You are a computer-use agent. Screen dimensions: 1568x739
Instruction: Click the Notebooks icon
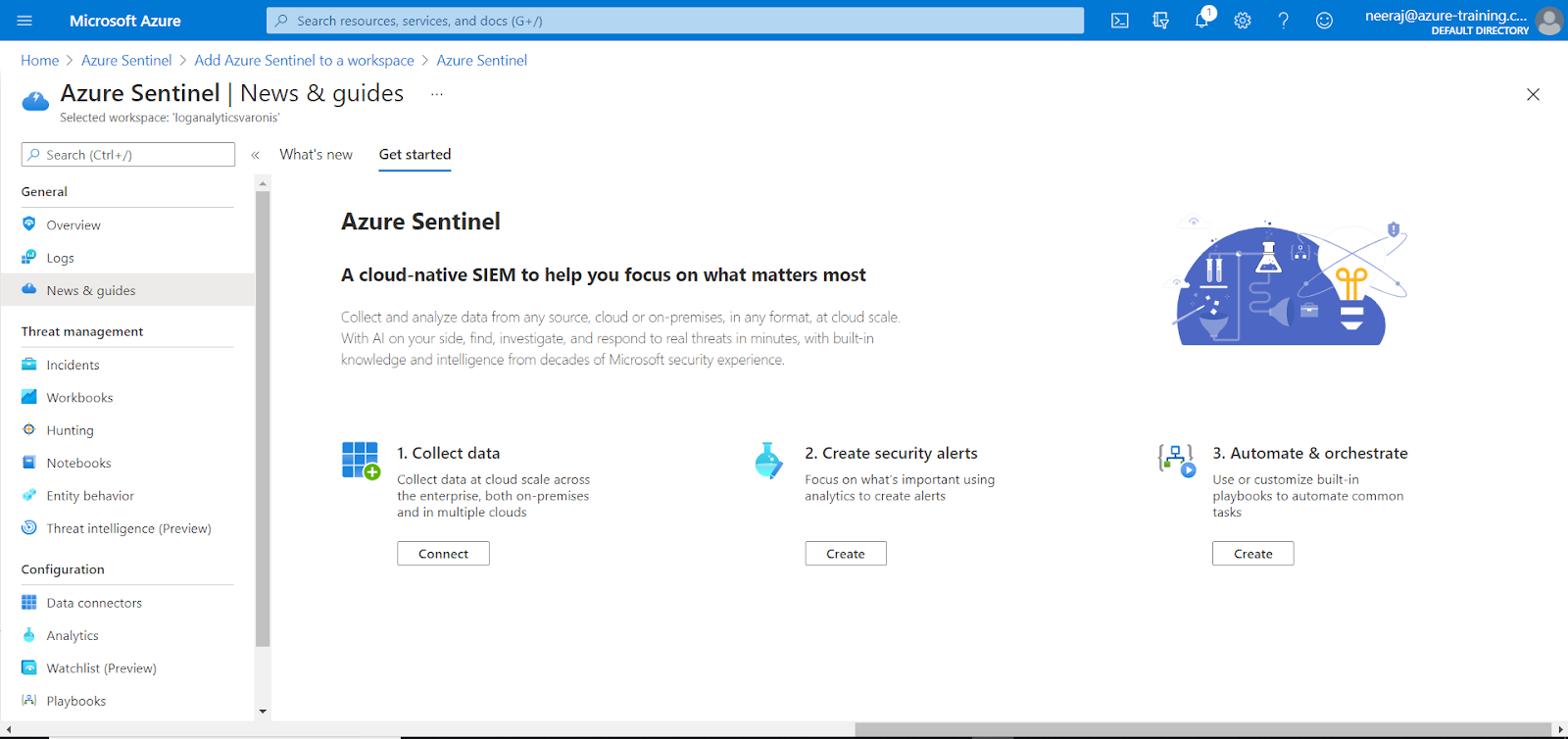tap(29, 463)
